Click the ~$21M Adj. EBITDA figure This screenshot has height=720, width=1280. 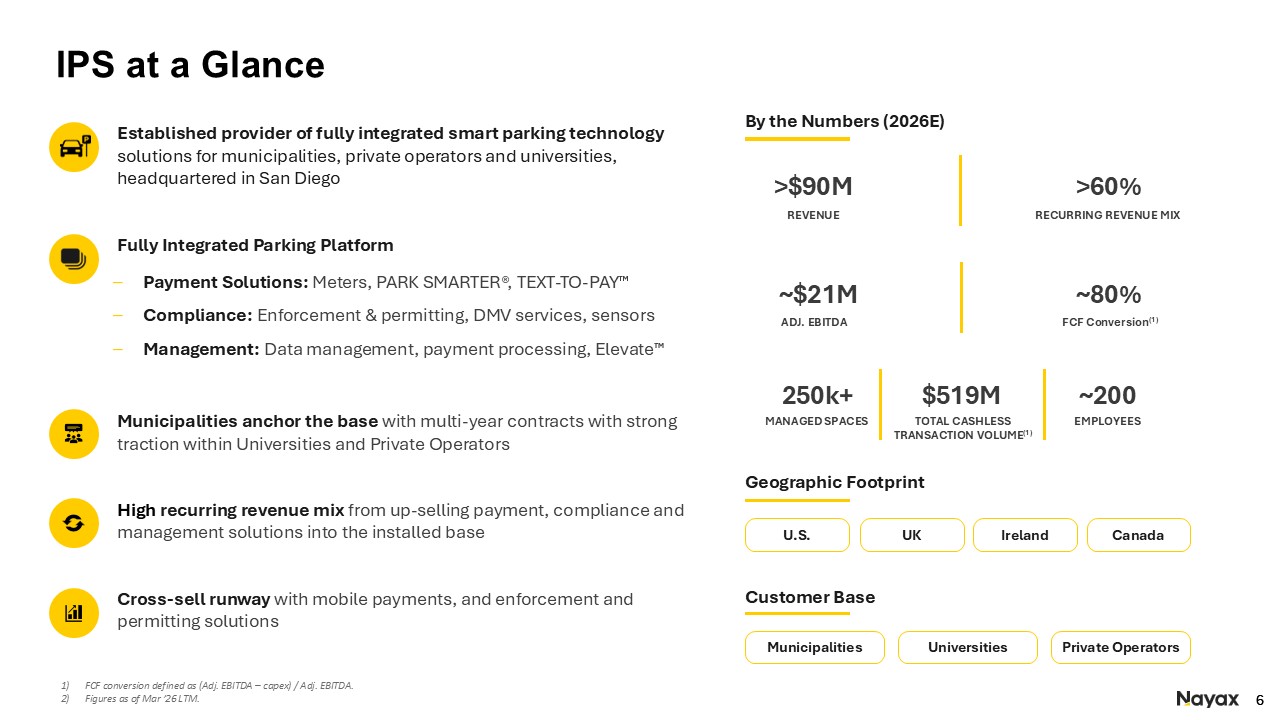click(x=818, y=294)
